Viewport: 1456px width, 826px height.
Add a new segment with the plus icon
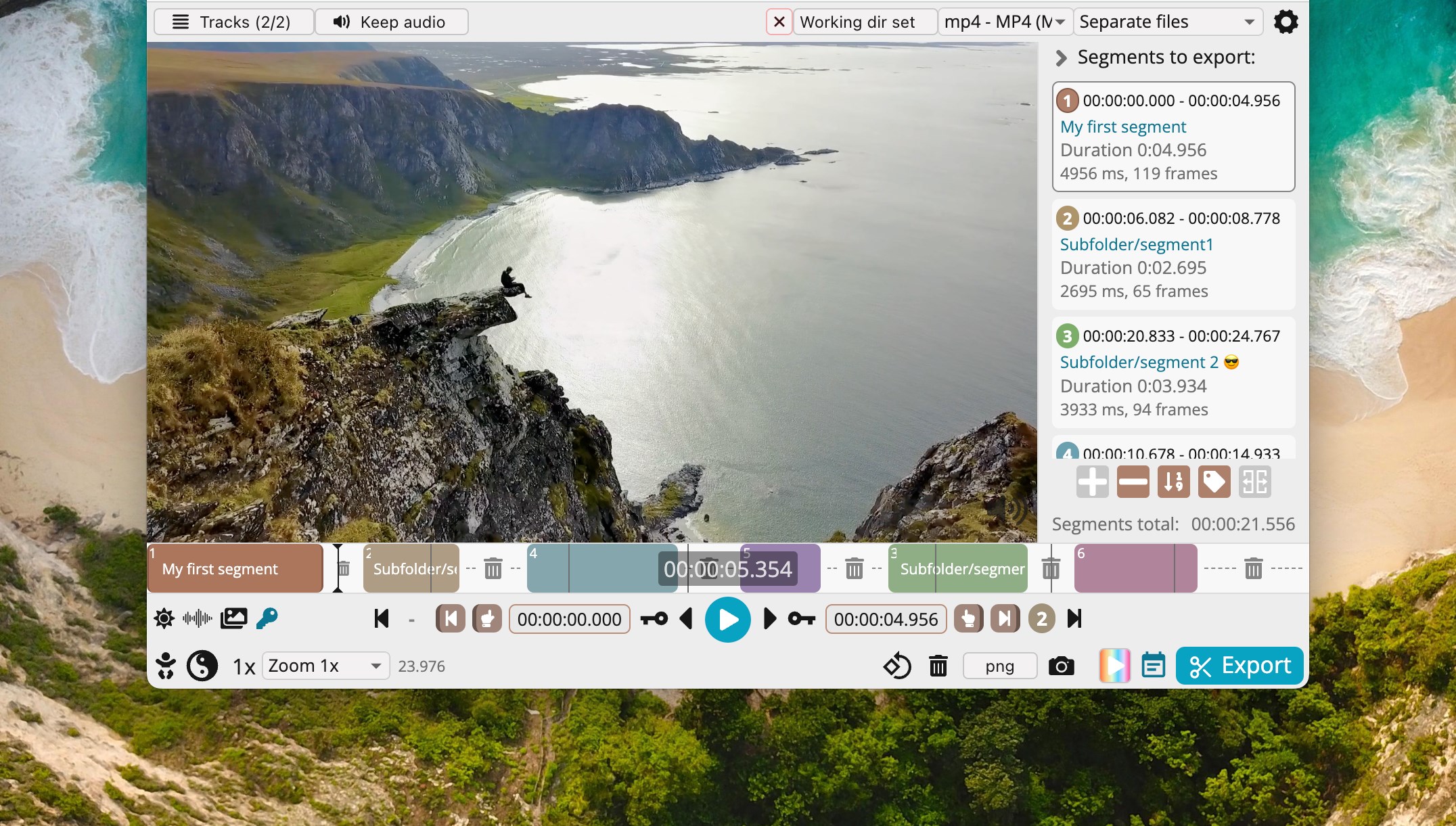coord(1091,481)
